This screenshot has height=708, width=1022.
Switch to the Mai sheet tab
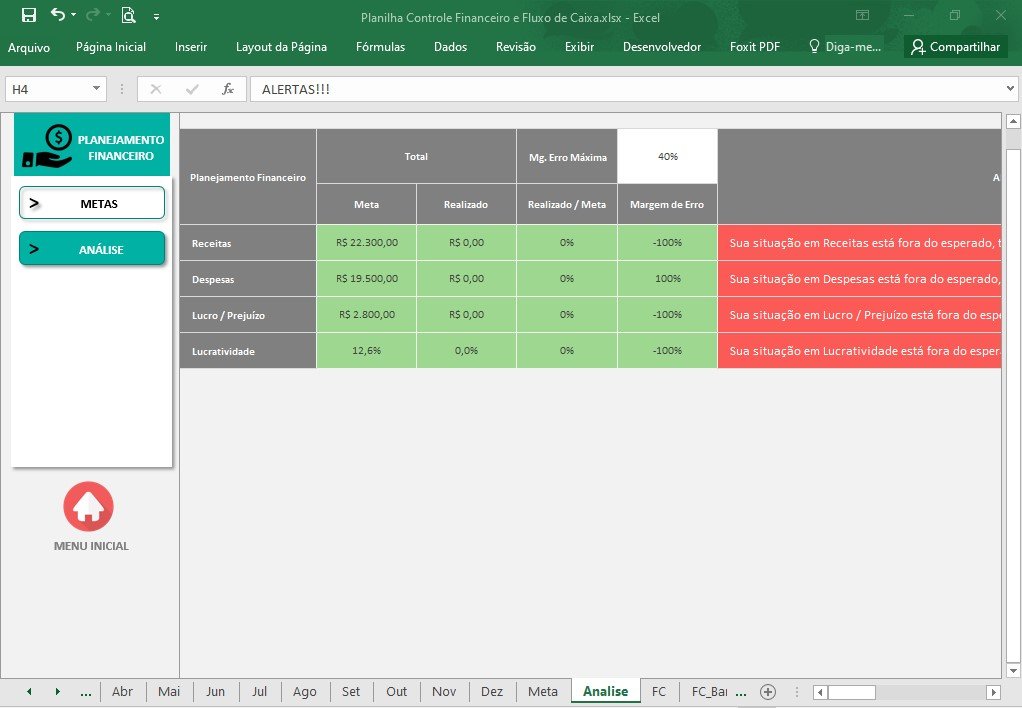169,692
